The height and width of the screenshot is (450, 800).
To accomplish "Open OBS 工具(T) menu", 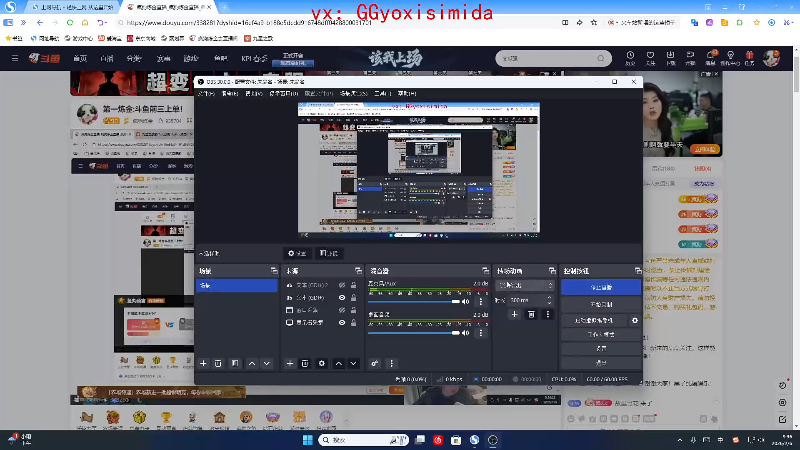I will [x=383, y=93].
